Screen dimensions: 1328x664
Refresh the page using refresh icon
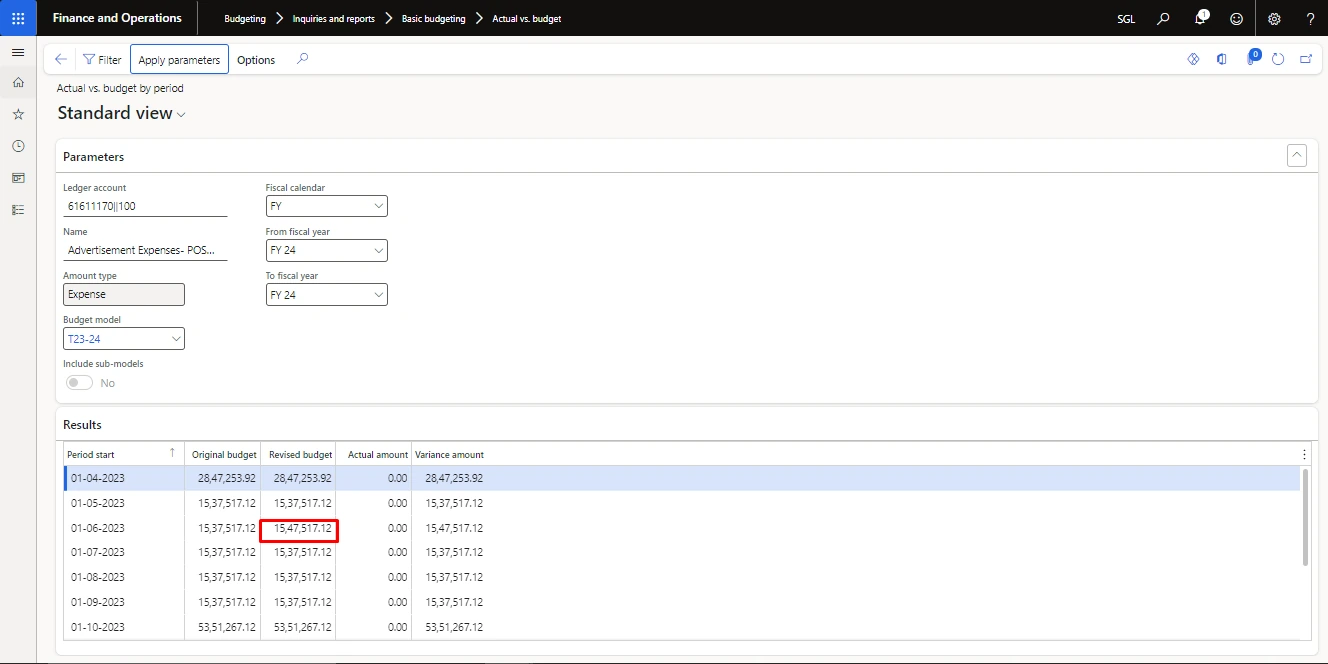[x=1278, y=59]
